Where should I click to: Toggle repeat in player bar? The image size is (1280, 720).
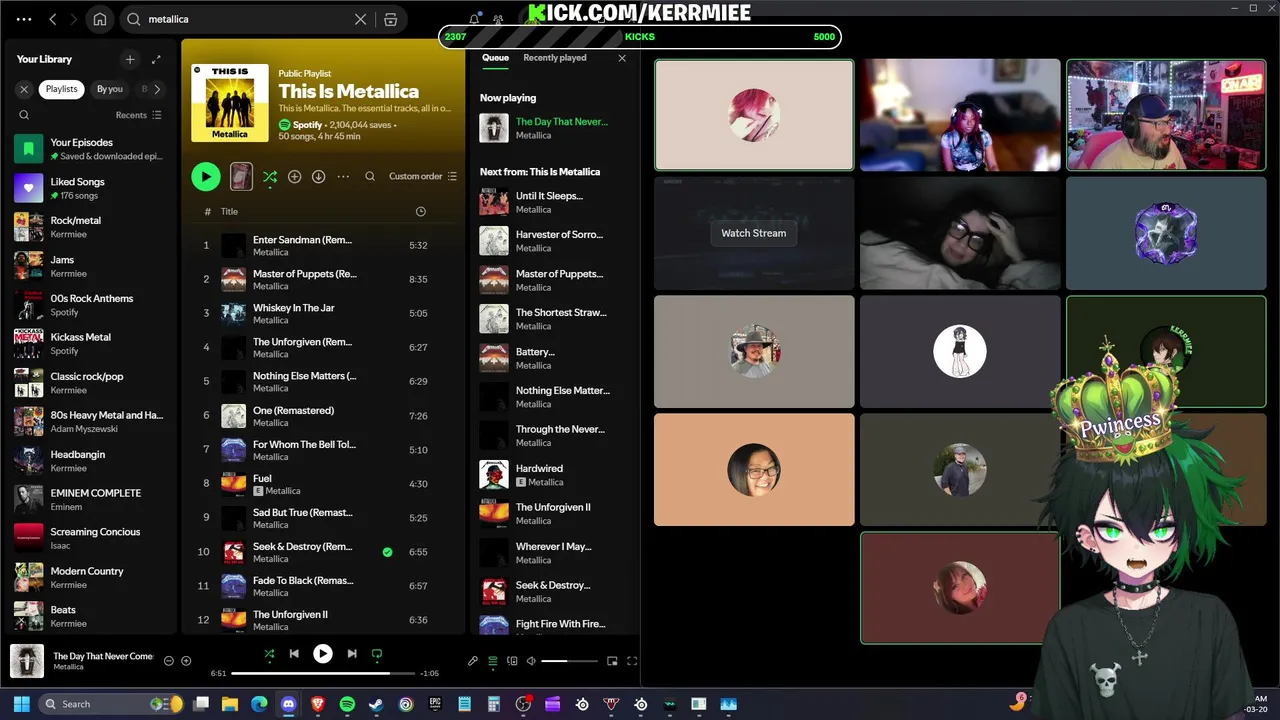coord(377,653)
